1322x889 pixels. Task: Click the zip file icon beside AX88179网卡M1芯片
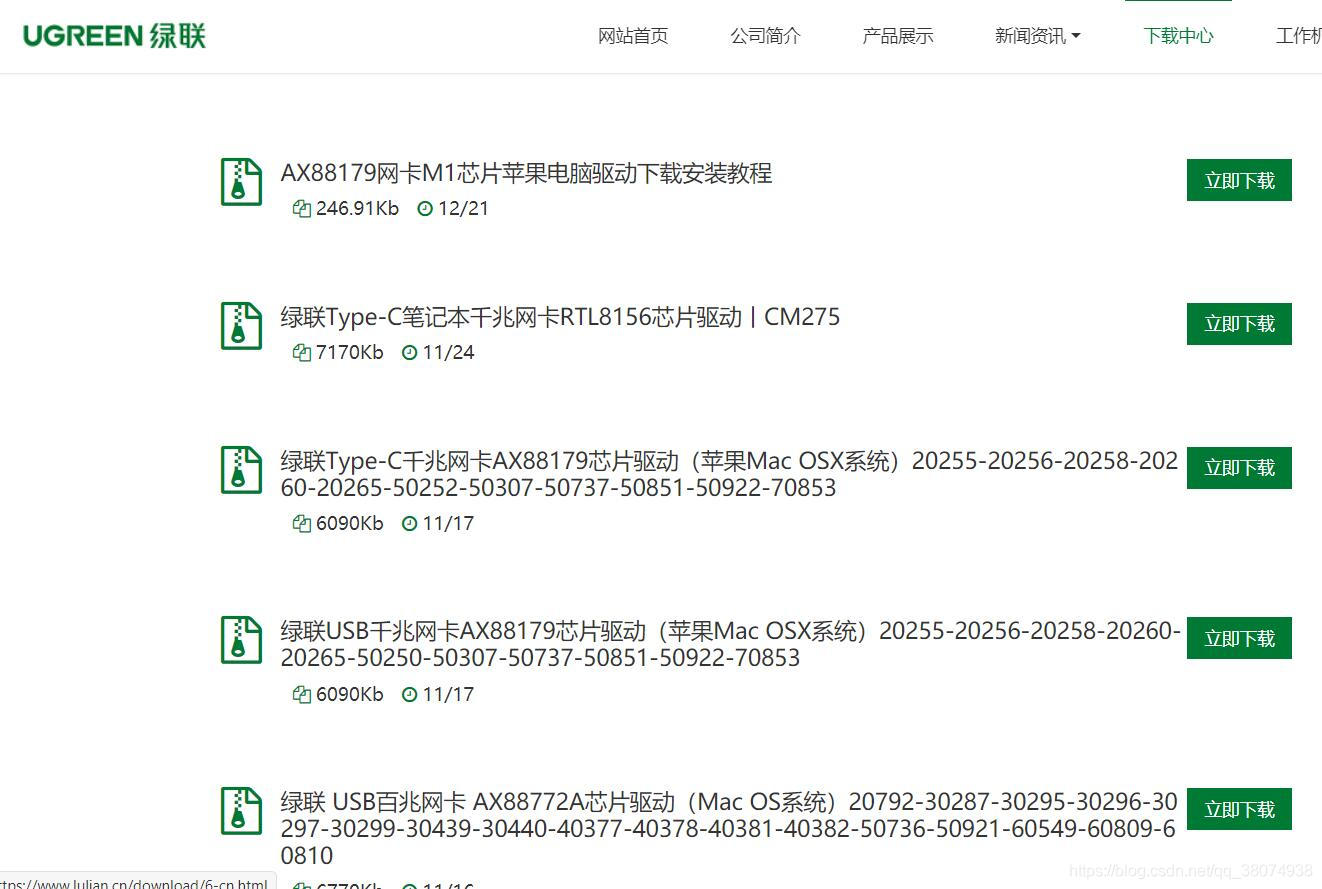point(241,182)
